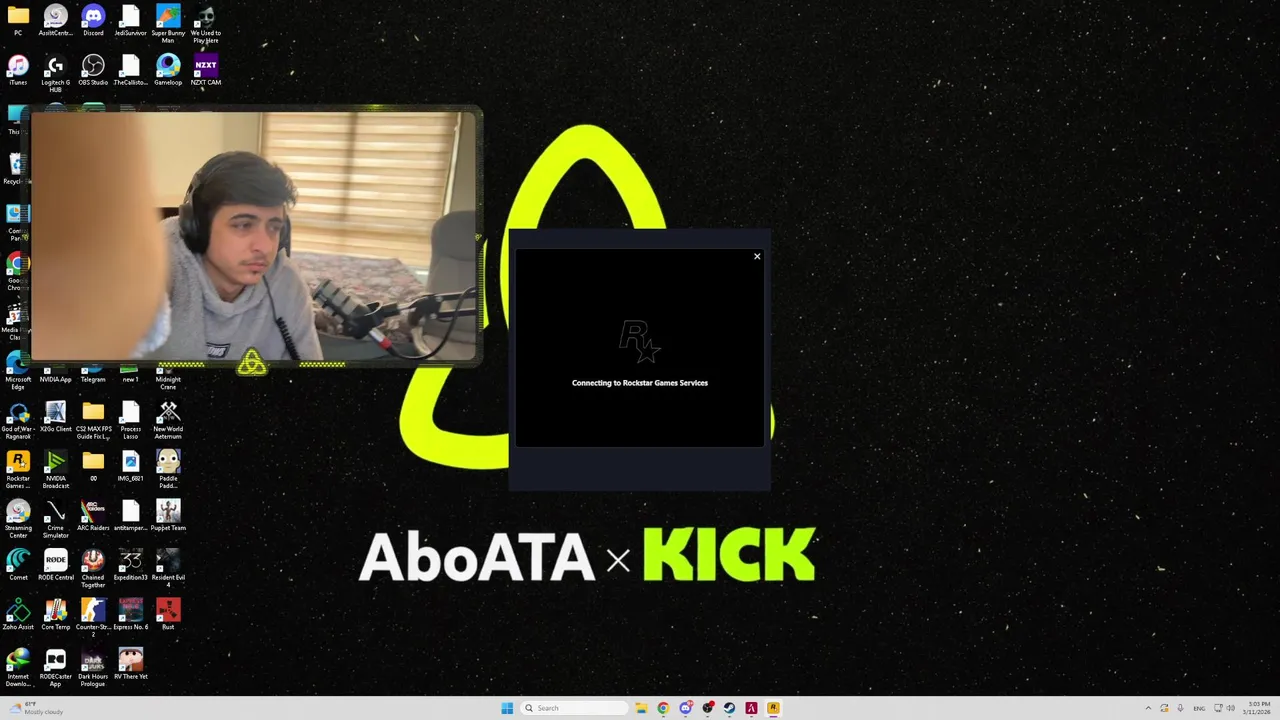Open We Used to Play Here shortcut

coord(205,24)
